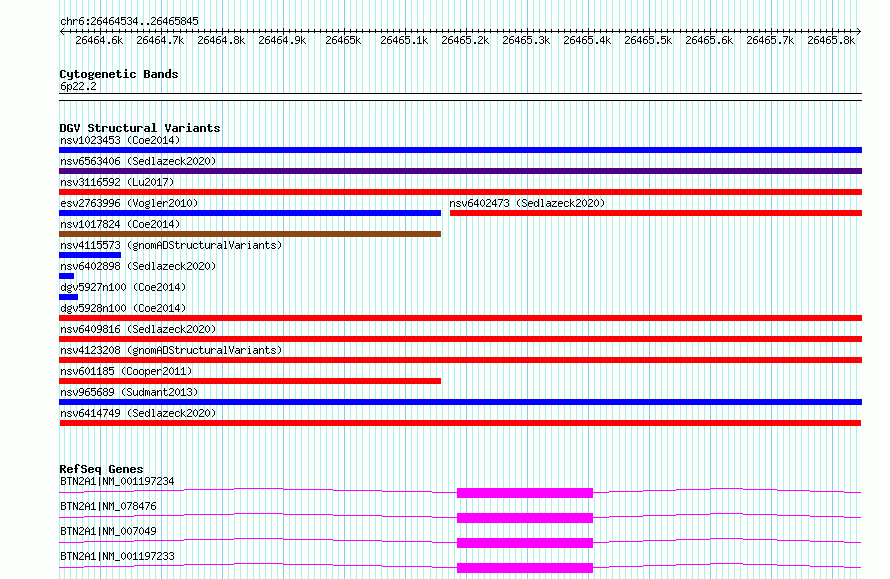Click the 26465.3k ruler tick label
The height and width of the screenshot is (579, 890).
(x=526, y=40)
